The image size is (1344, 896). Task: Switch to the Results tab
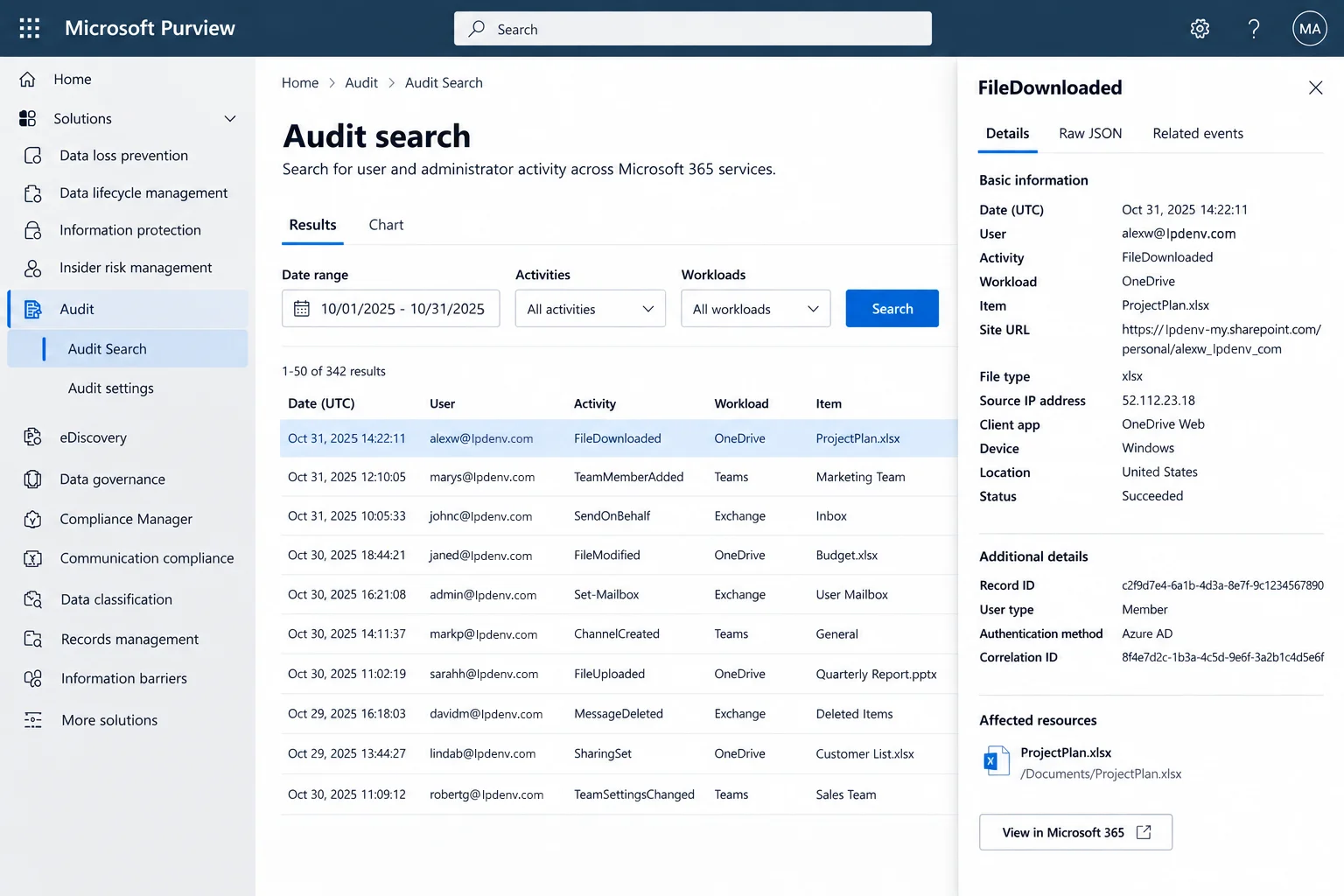(x=312, y=225)
